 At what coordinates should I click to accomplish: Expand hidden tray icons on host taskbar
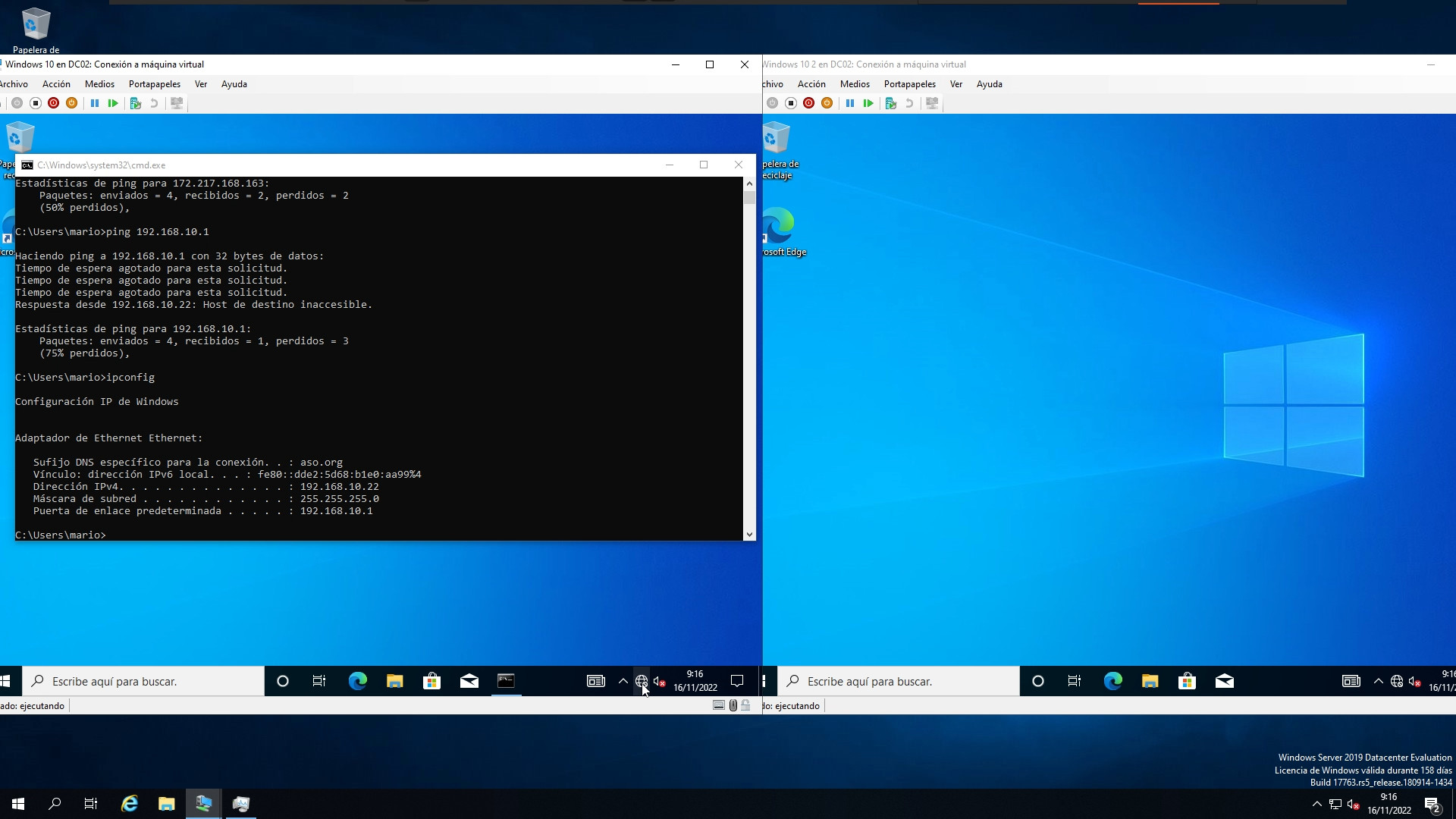1316,804
